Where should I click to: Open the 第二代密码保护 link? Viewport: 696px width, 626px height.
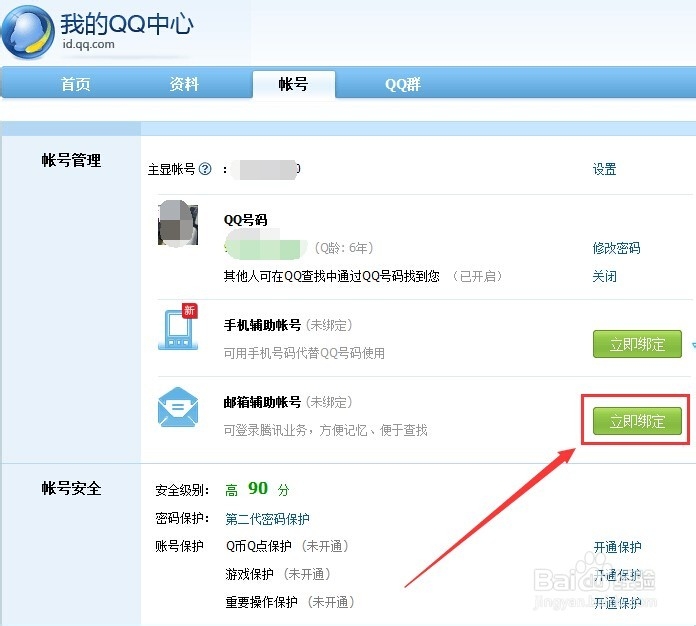[267, 519]
